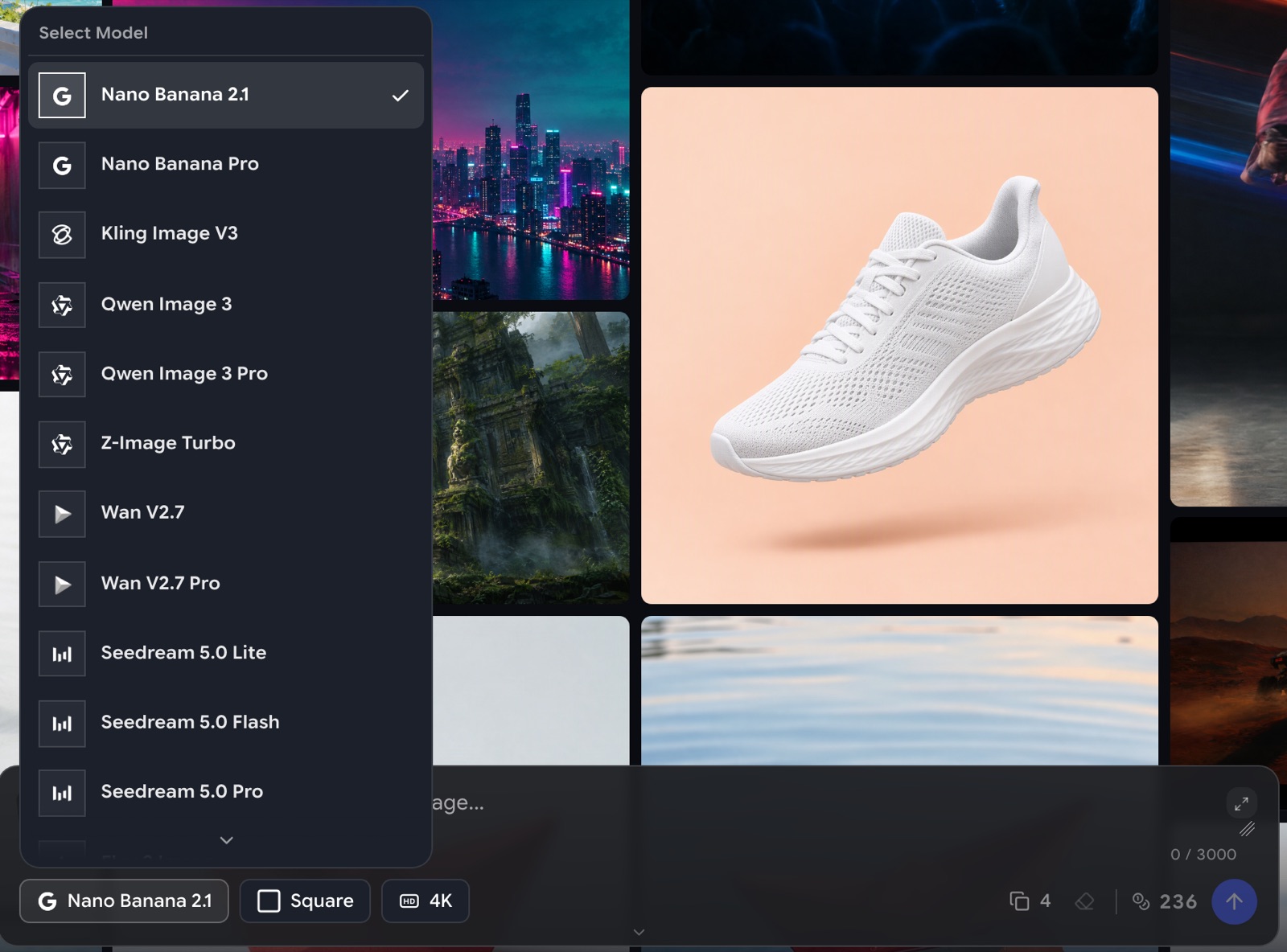
Task: Submit the prompt with the up-arrow button
Action: (x=1234, y=901)
